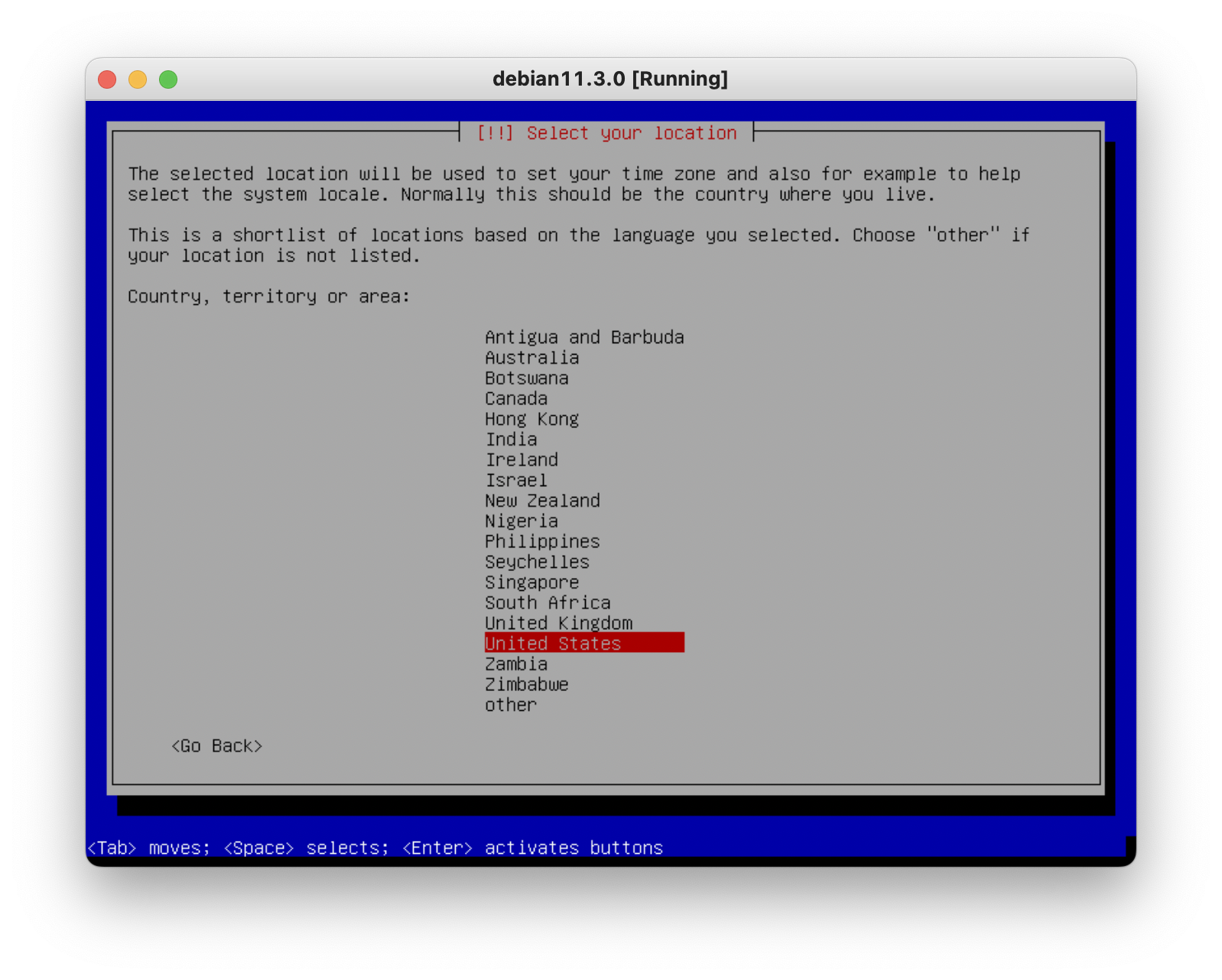Click the green fullscreen window button
This screenshot has width=1222, height=980.
tap(168, 80)
